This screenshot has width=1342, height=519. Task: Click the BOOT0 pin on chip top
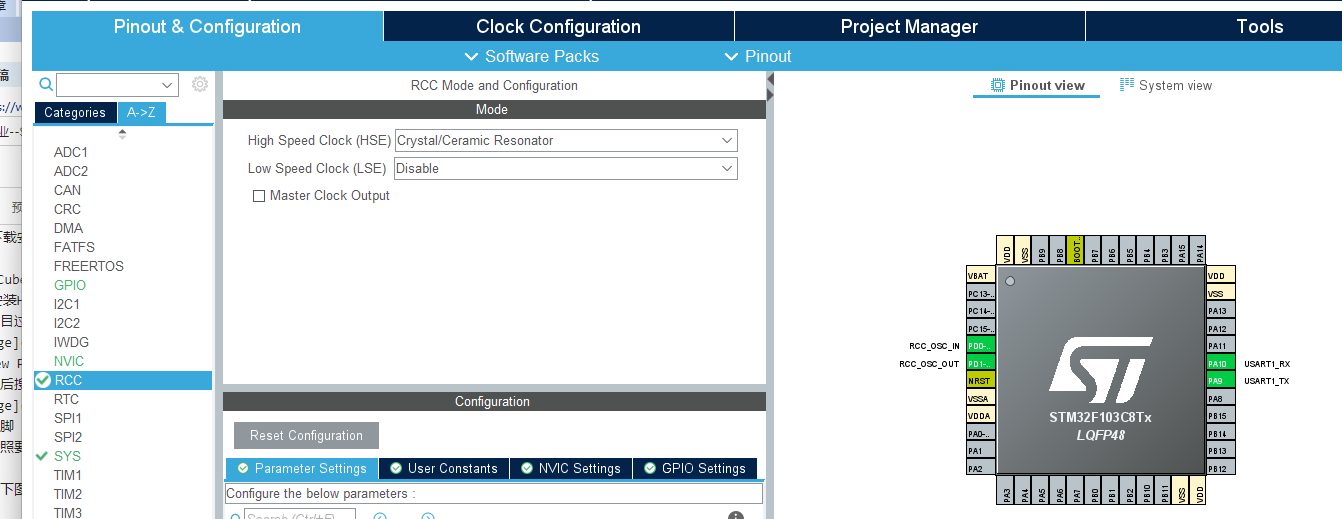(1075, 250)
